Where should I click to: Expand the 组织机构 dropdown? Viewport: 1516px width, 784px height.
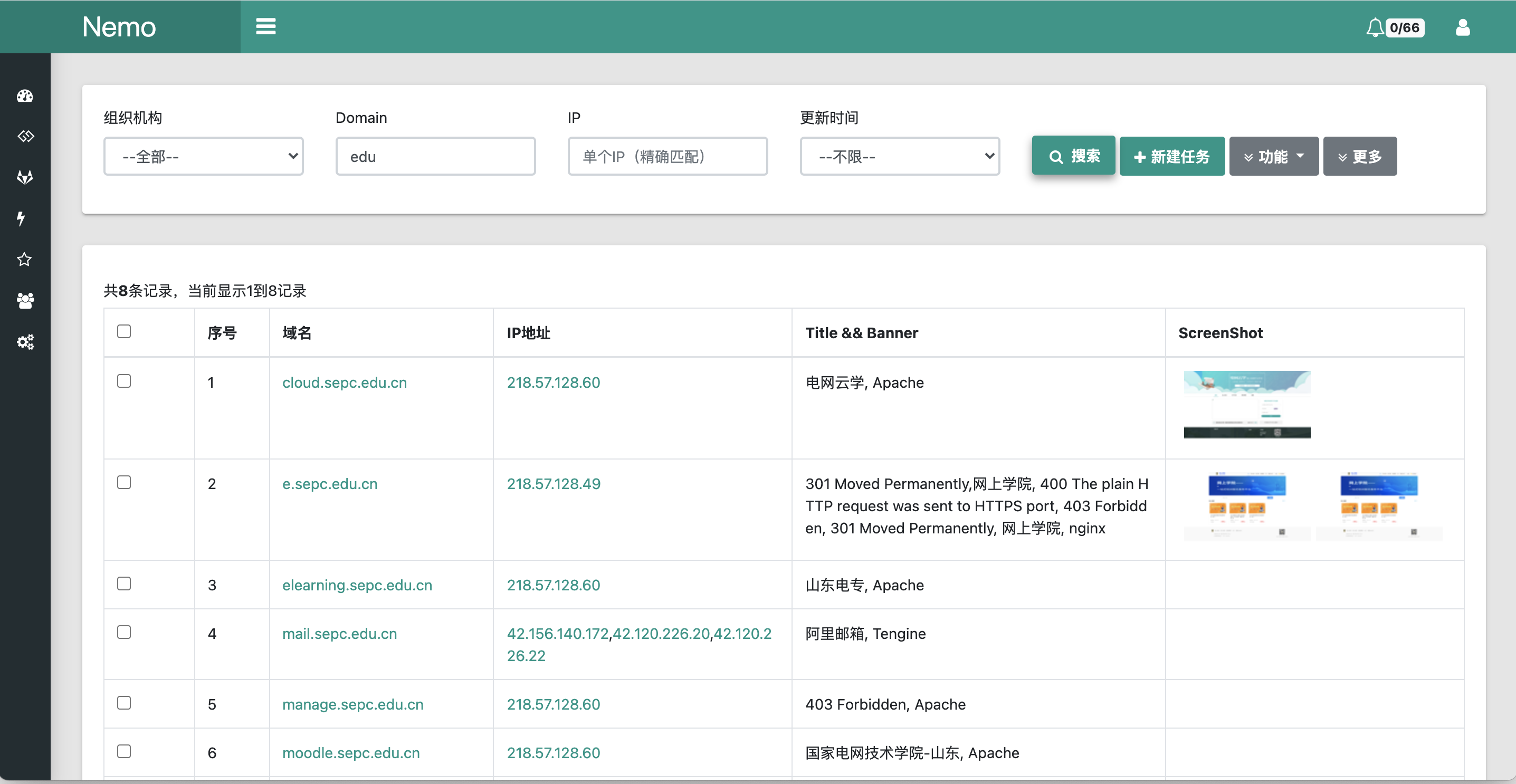coord(203,157)
